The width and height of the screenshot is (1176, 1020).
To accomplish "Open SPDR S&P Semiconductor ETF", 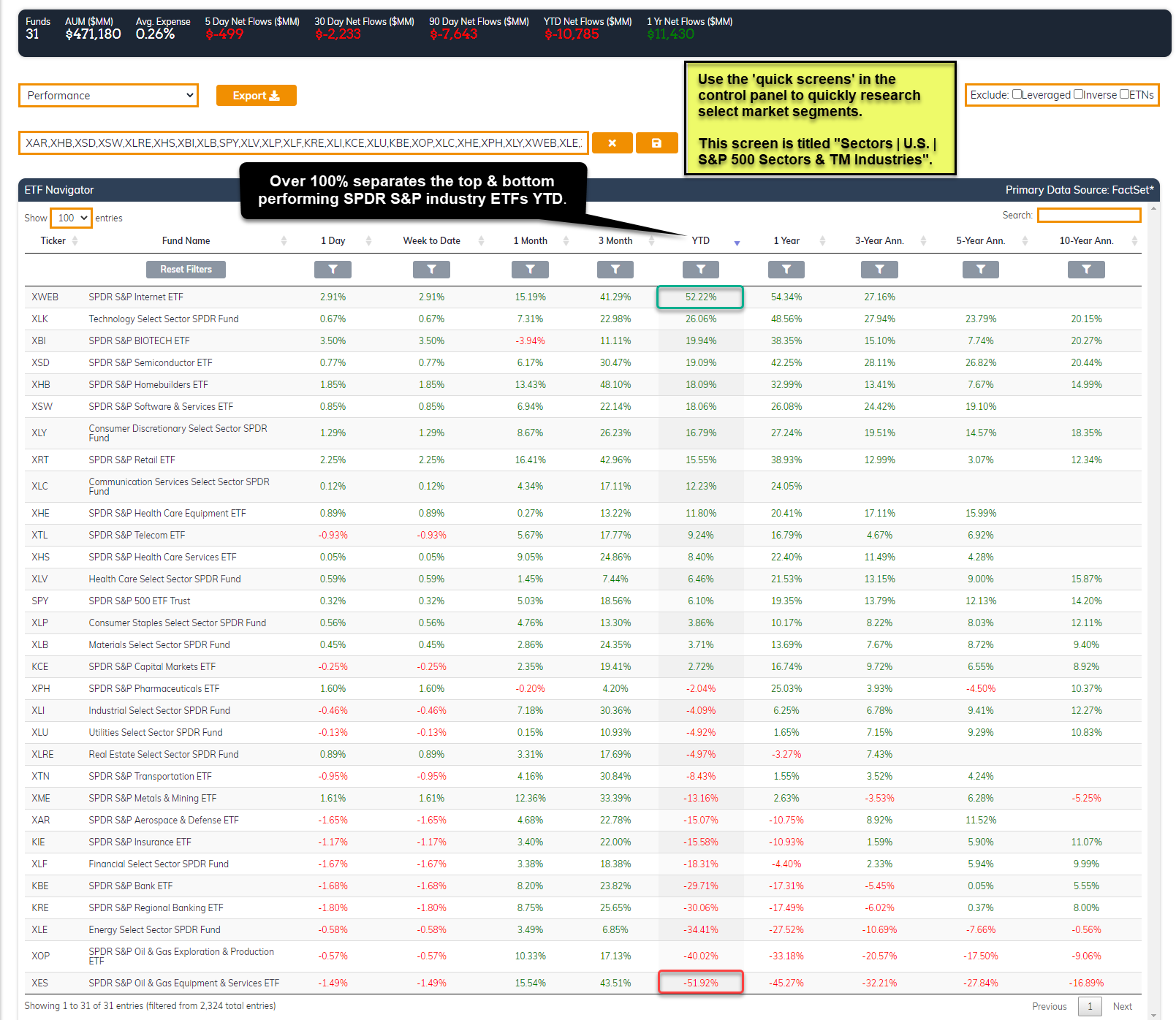I will [x=151, y=363].
